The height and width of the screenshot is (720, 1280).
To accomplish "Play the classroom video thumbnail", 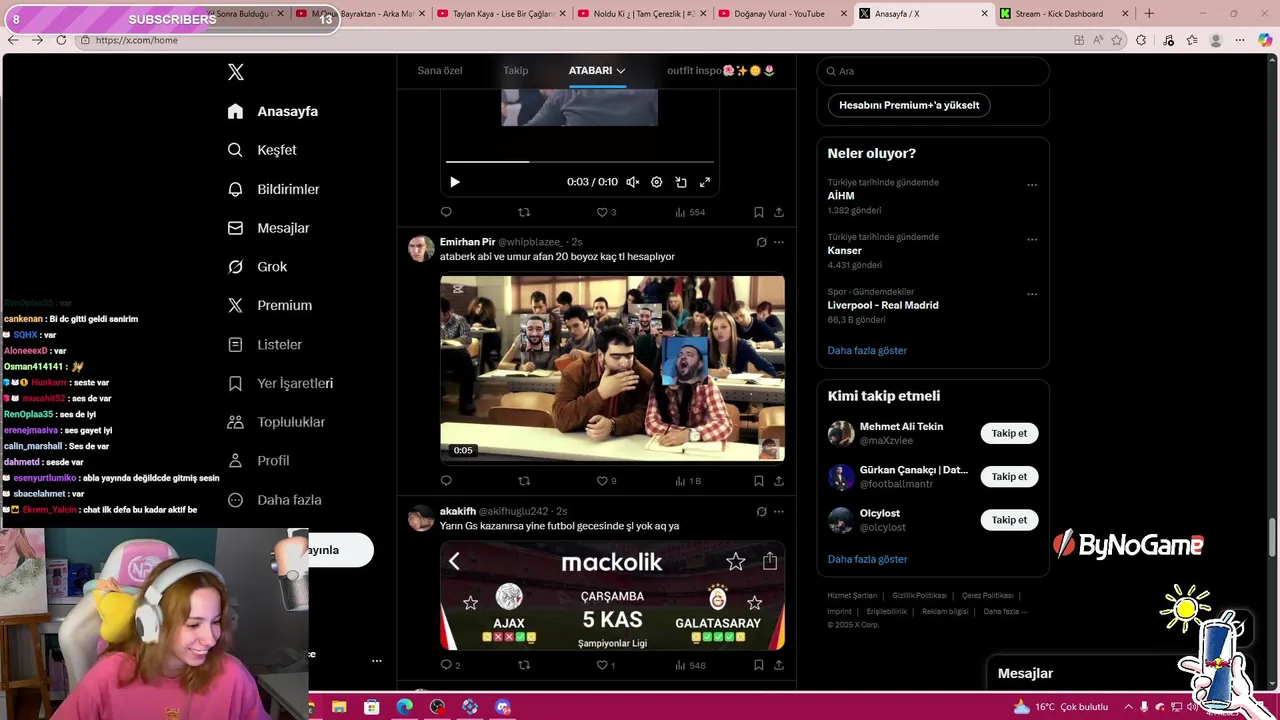I will point(612,369).
